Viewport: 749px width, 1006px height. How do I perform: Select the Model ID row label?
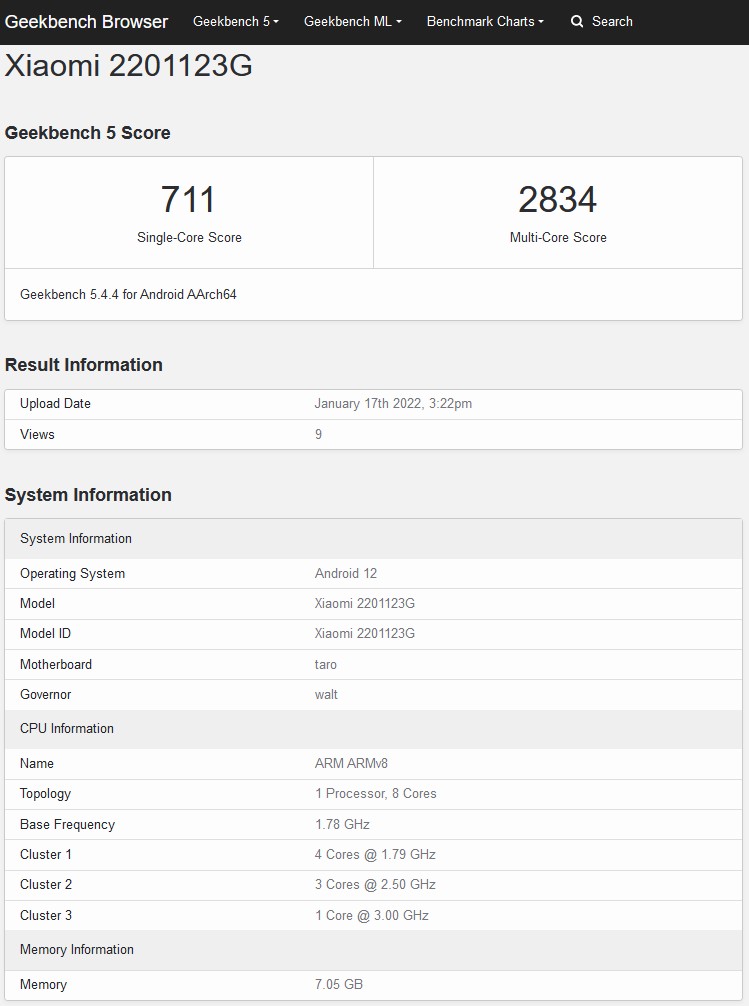(x=46, y=634)
